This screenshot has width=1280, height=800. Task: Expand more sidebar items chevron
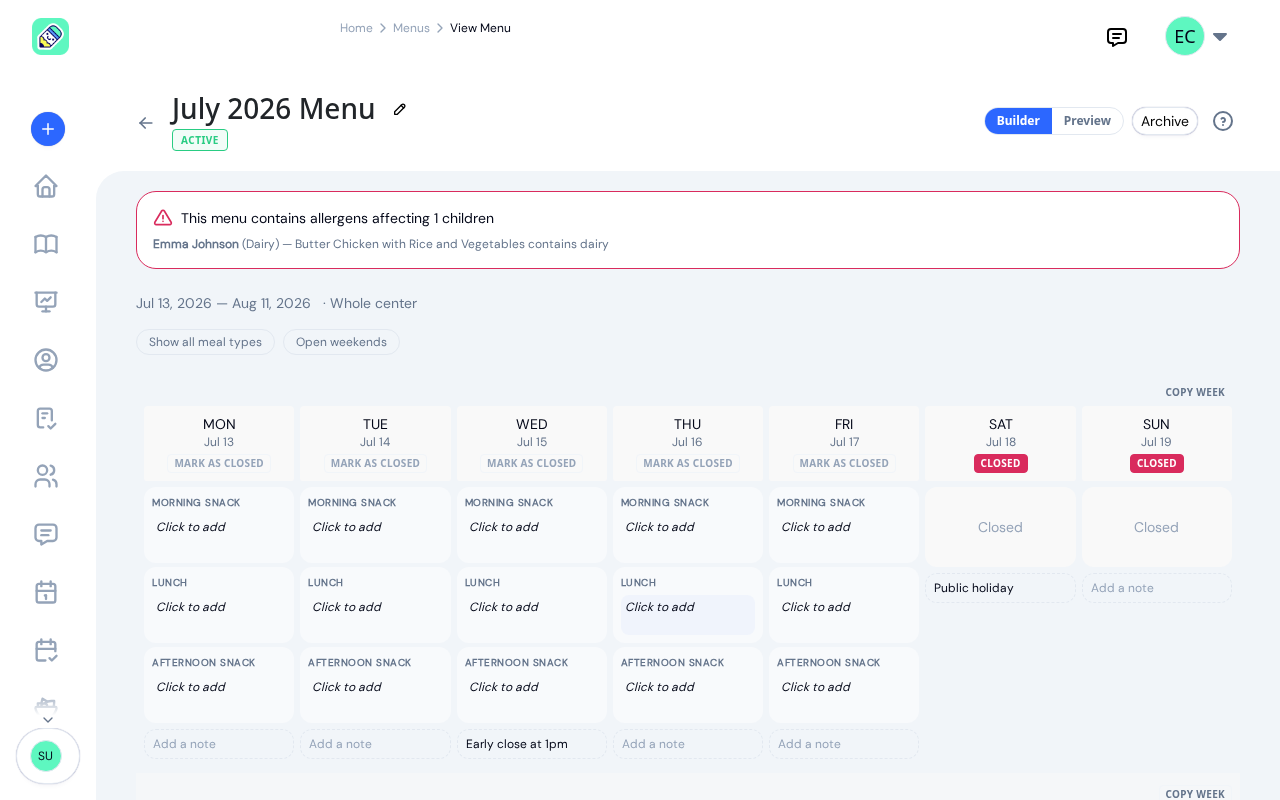(48, 720)
